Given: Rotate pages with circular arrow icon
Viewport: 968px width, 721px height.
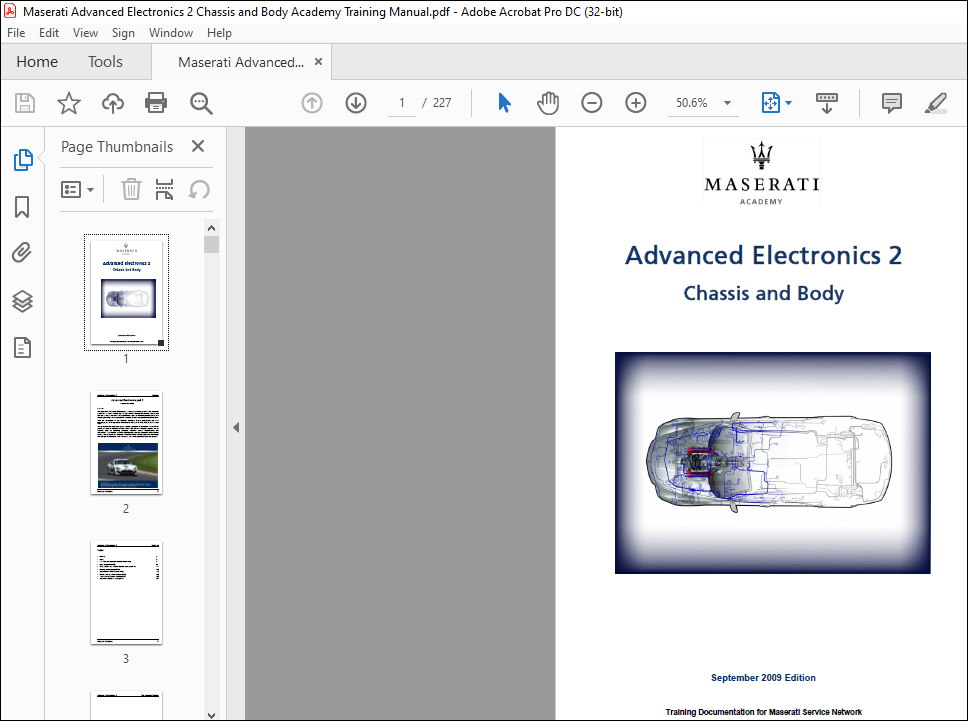Looking at the screenshot, I should [199, 190].
